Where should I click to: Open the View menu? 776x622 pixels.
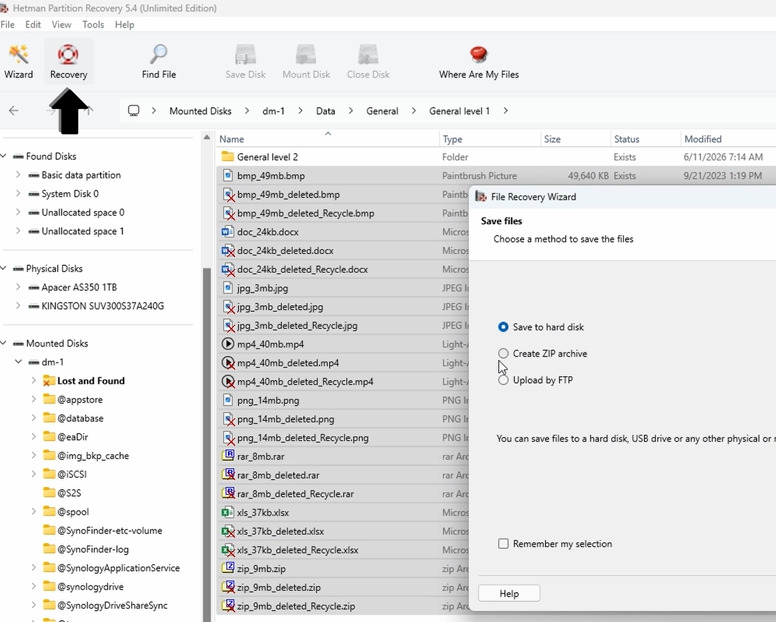(x=61, y=24)
